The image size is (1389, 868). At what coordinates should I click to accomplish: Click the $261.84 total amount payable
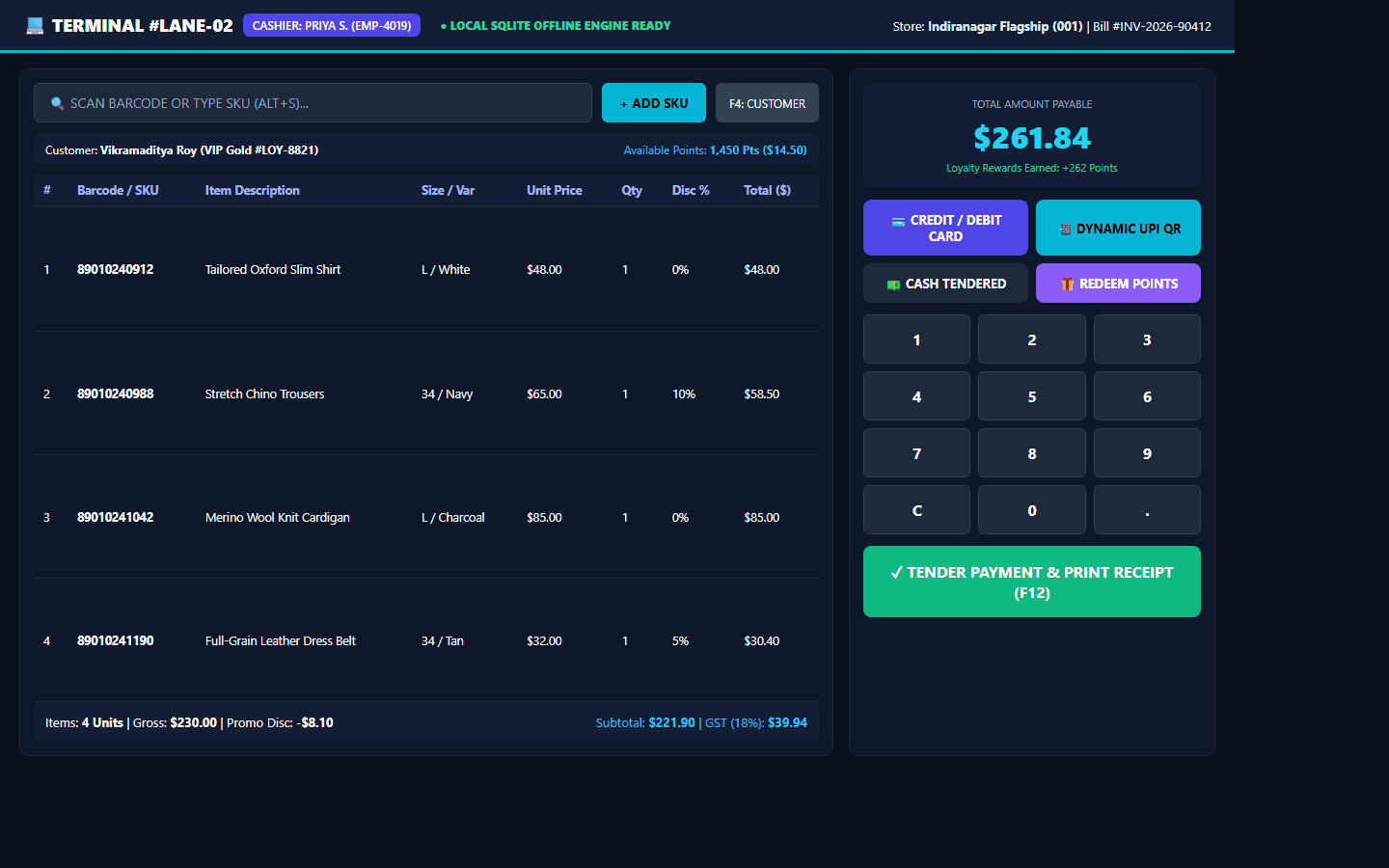click(1032, 138)
